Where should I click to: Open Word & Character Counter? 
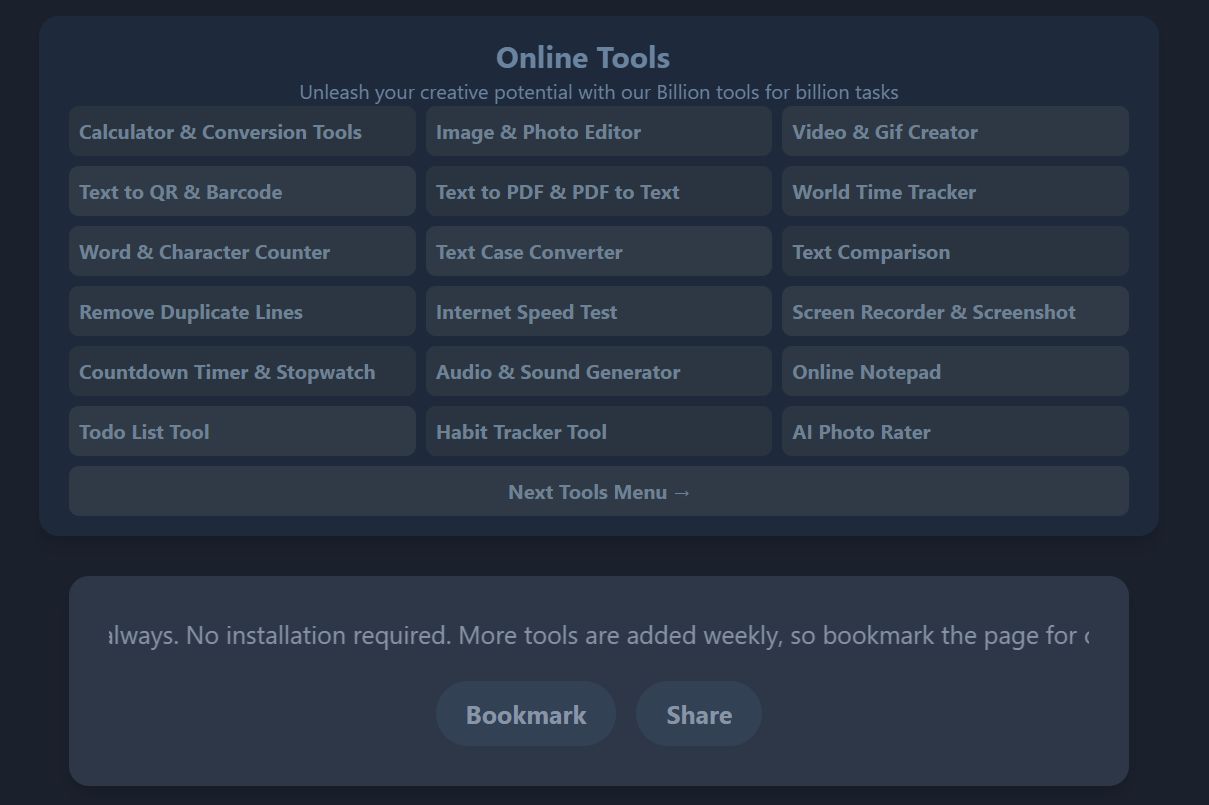241,252
